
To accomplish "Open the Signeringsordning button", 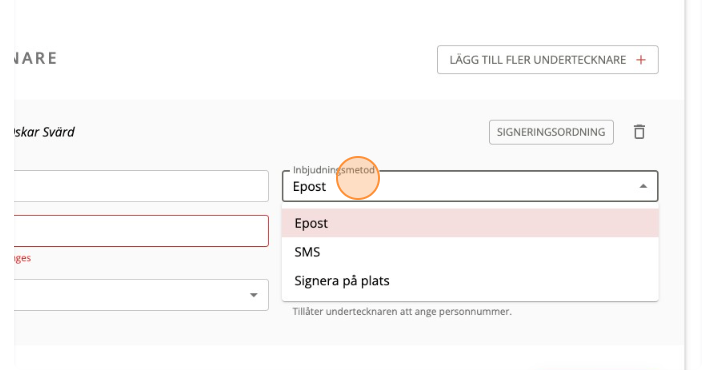I will click(x=551, y=132).
